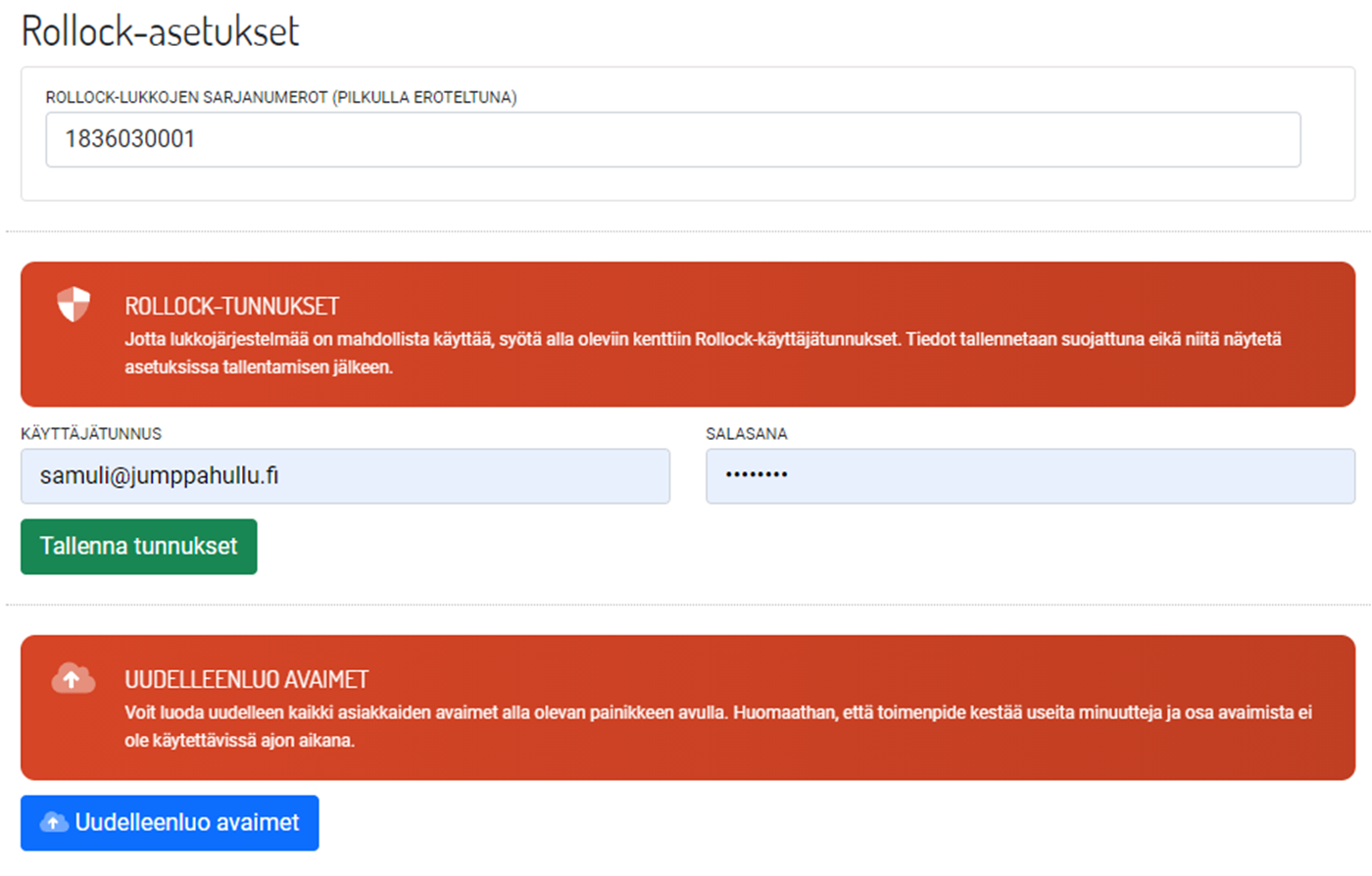Click the Rollock-asetukset page title
This screenshot has width=1372, height=876.
click(161, 31)
